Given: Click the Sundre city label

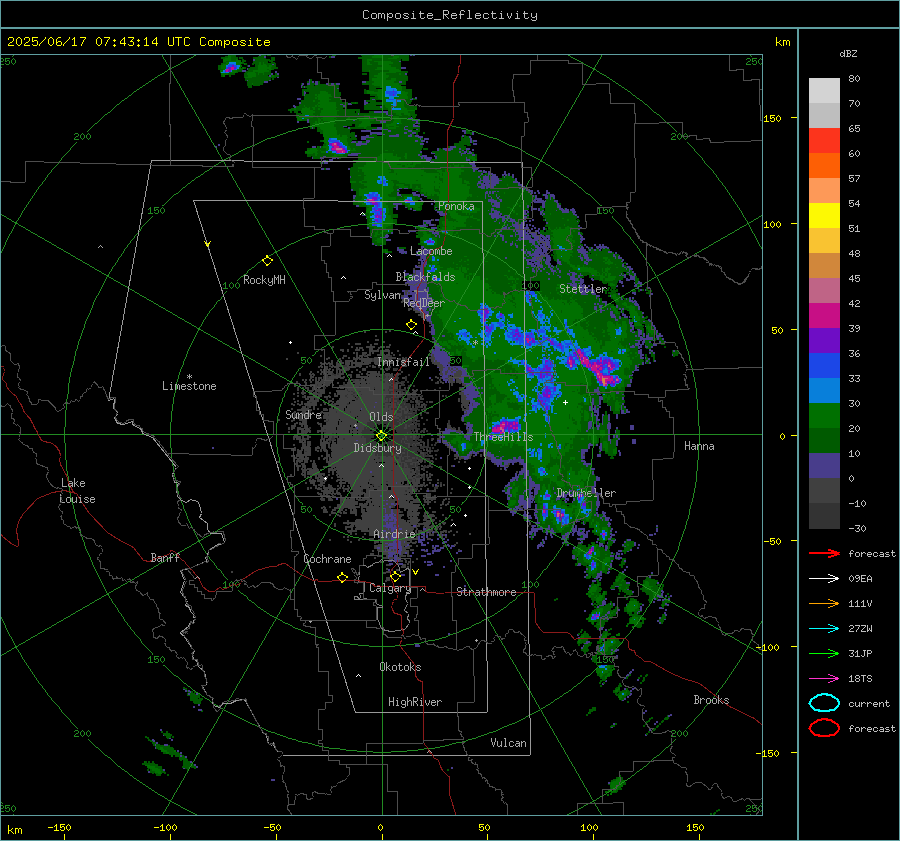Looking at the screenshot, I should 304,414.
